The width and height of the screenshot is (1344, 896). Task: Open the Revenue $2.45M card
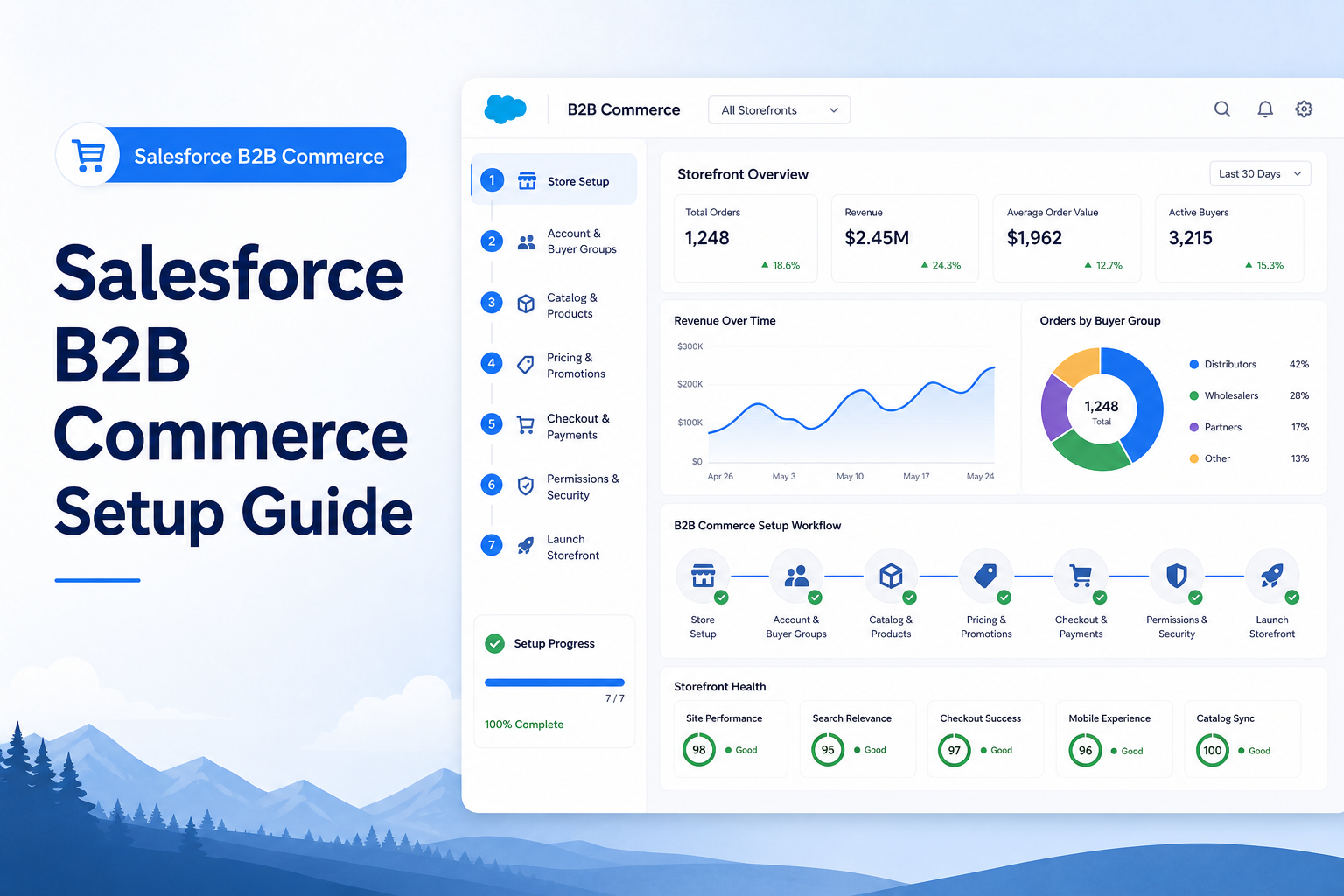(905, 238)
